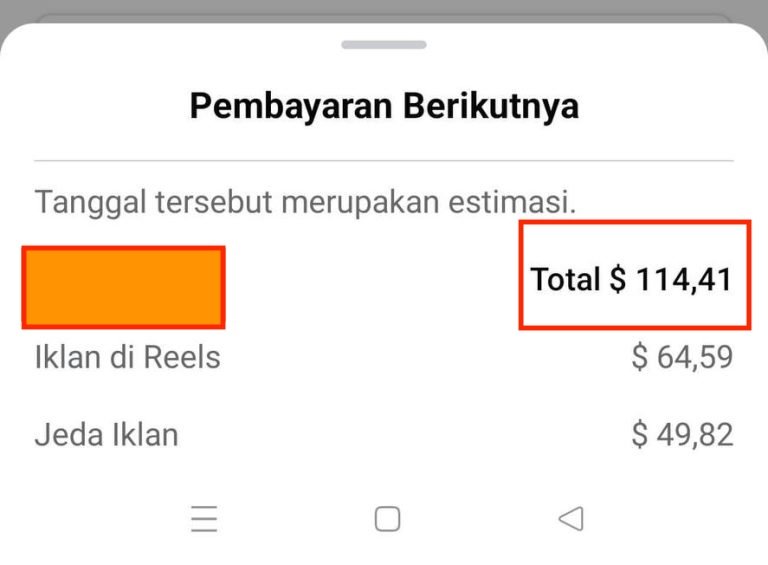
Task: Click the dollar sign beside 114,41
Action: 618,280
